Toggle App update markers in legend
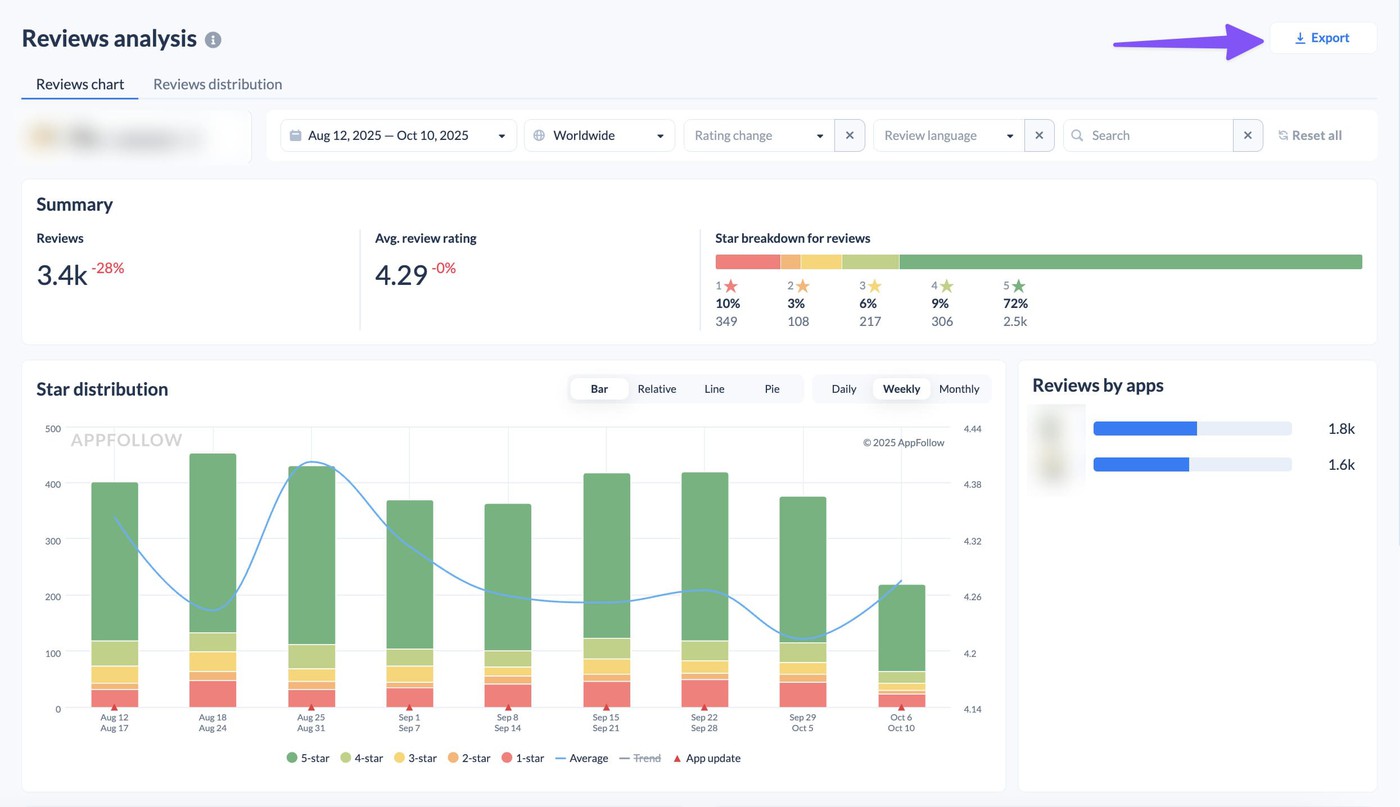Viewport: 1400px width, 807px height. pos(706,758)
